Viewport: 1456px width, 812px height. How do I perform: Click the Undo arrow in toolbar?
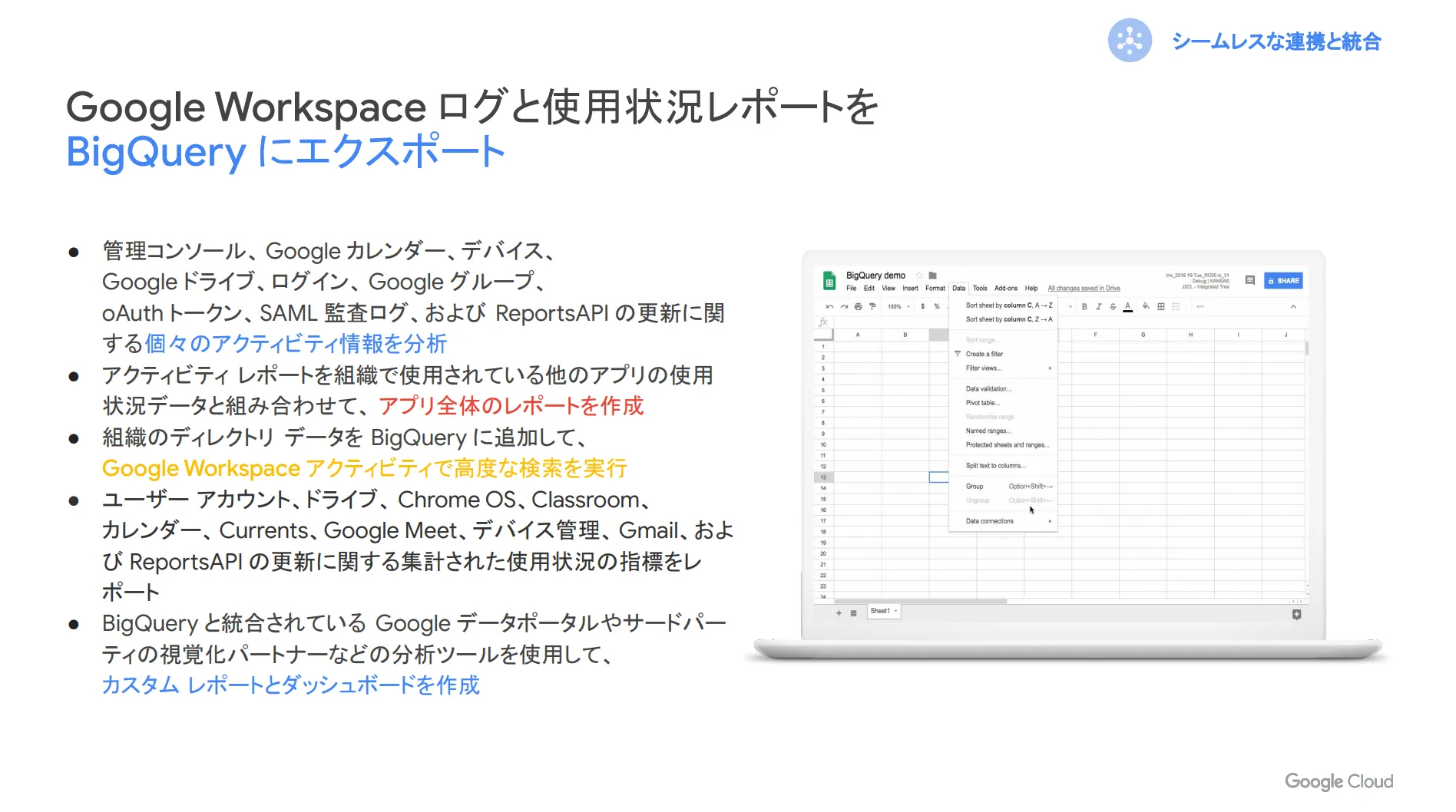coord(830,306)
